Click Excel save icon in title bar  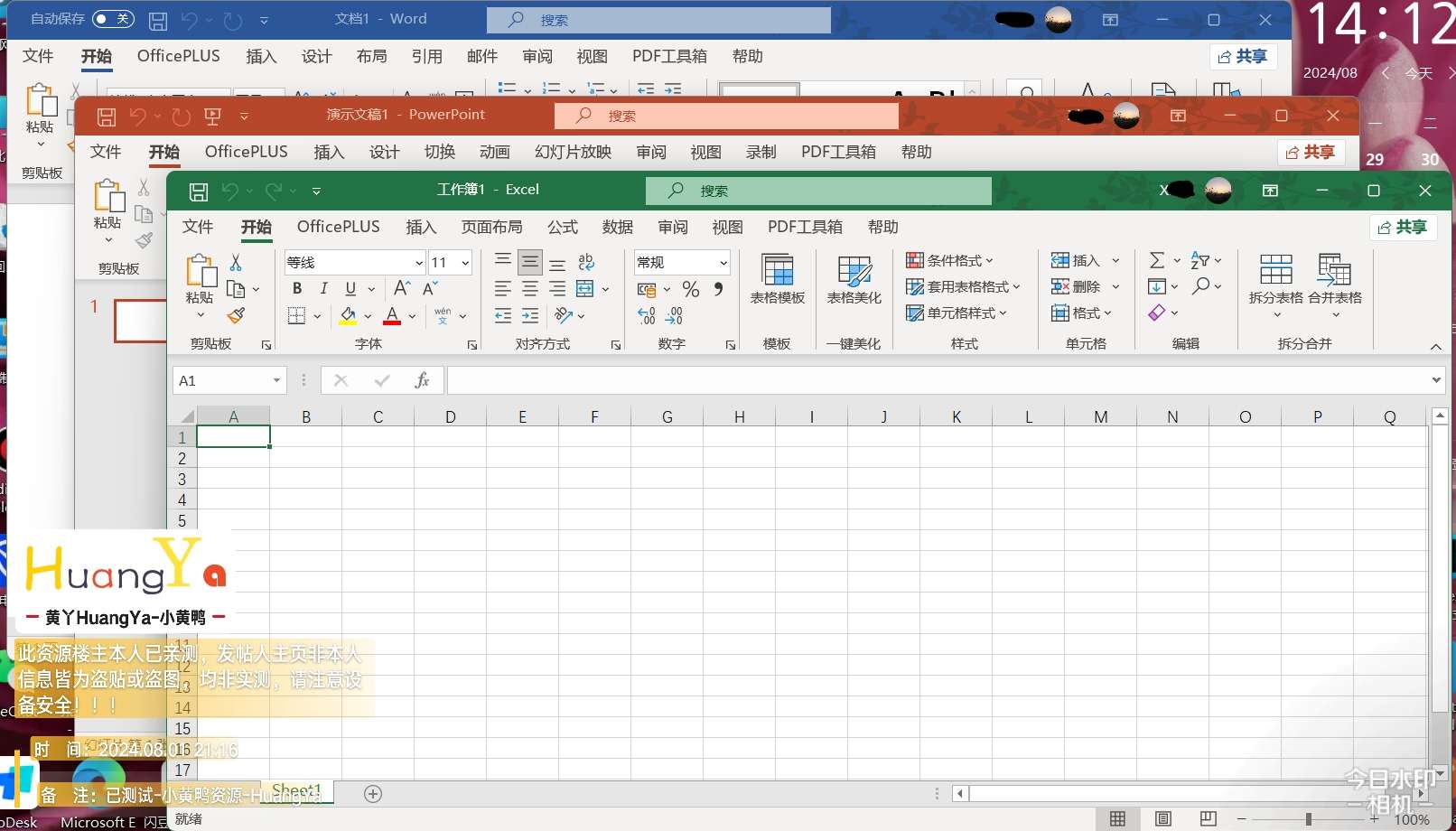pyautogui.click(x=199, y=191)
